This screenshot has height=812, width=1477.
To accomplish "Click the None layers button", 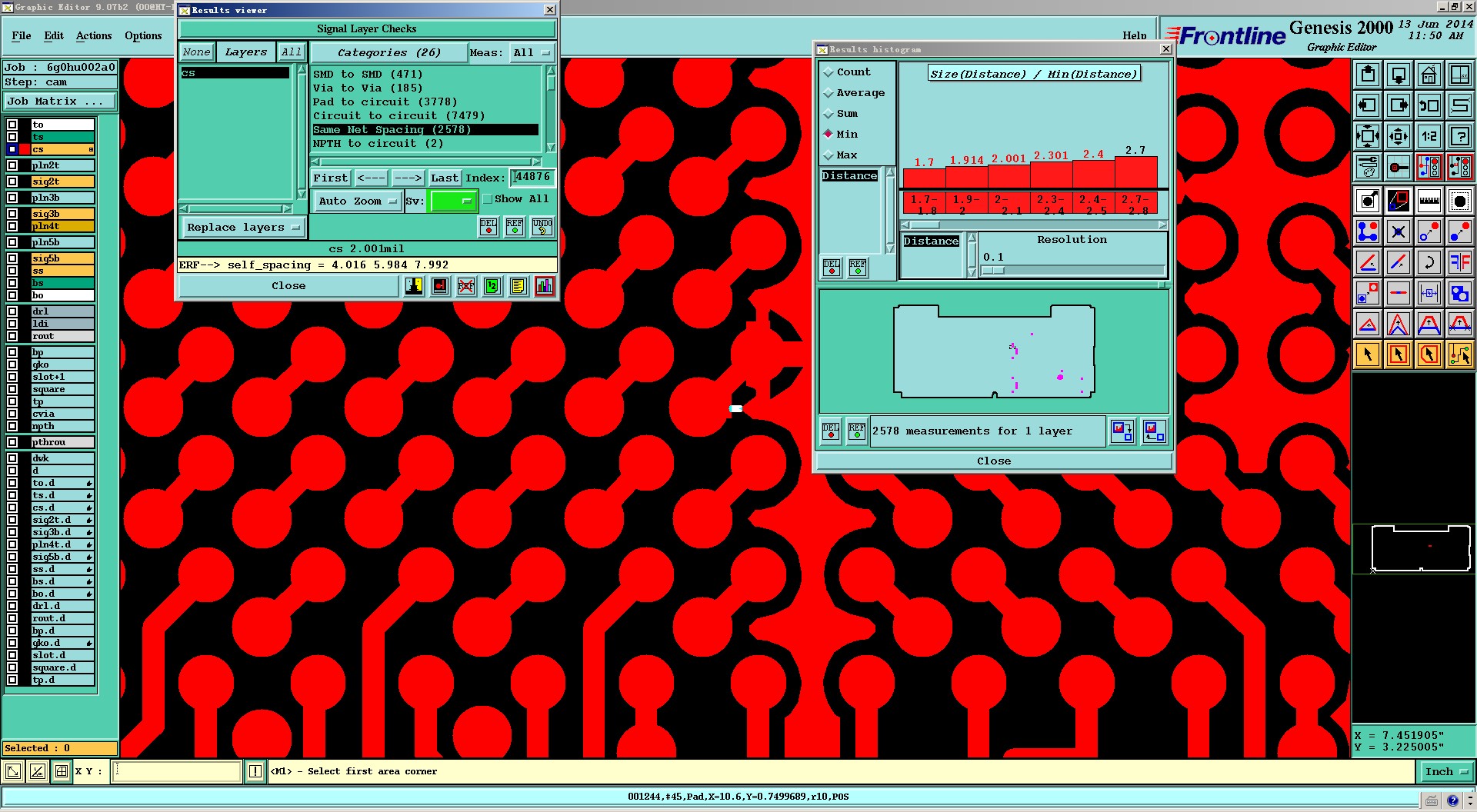I will [x=196, y=52].
